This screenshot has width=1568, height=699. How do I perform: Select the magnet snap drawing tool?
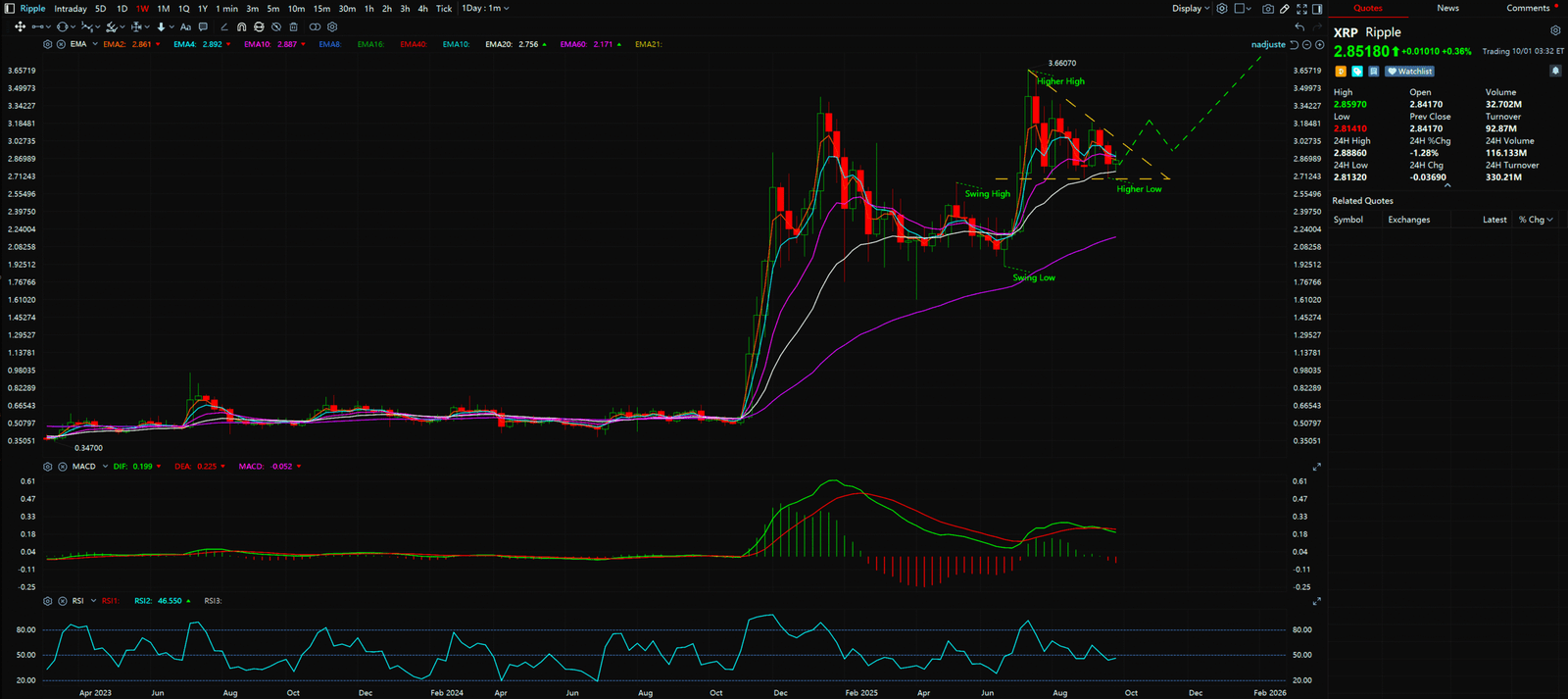[241, 27]
